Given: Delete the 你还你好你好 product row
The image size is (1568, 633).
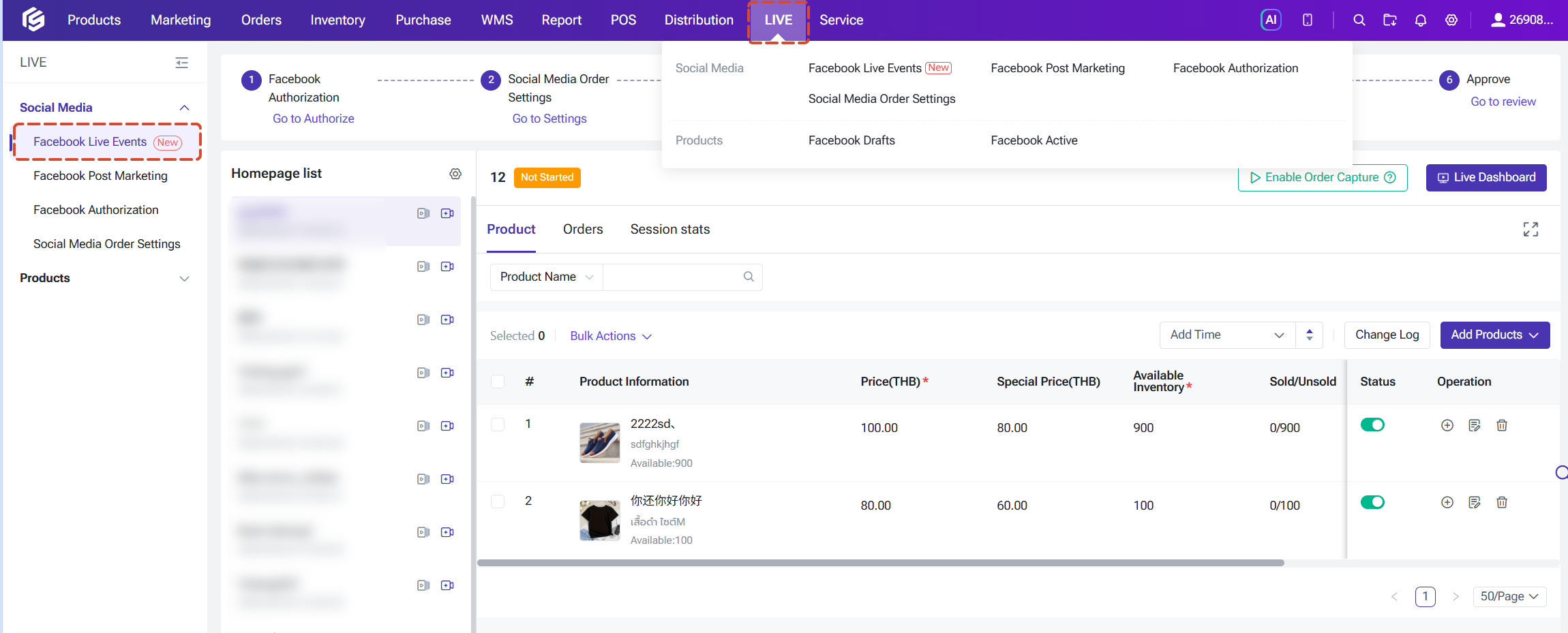Looking at the screenshot, I should pyautogui.click(x=1502, y=502).
